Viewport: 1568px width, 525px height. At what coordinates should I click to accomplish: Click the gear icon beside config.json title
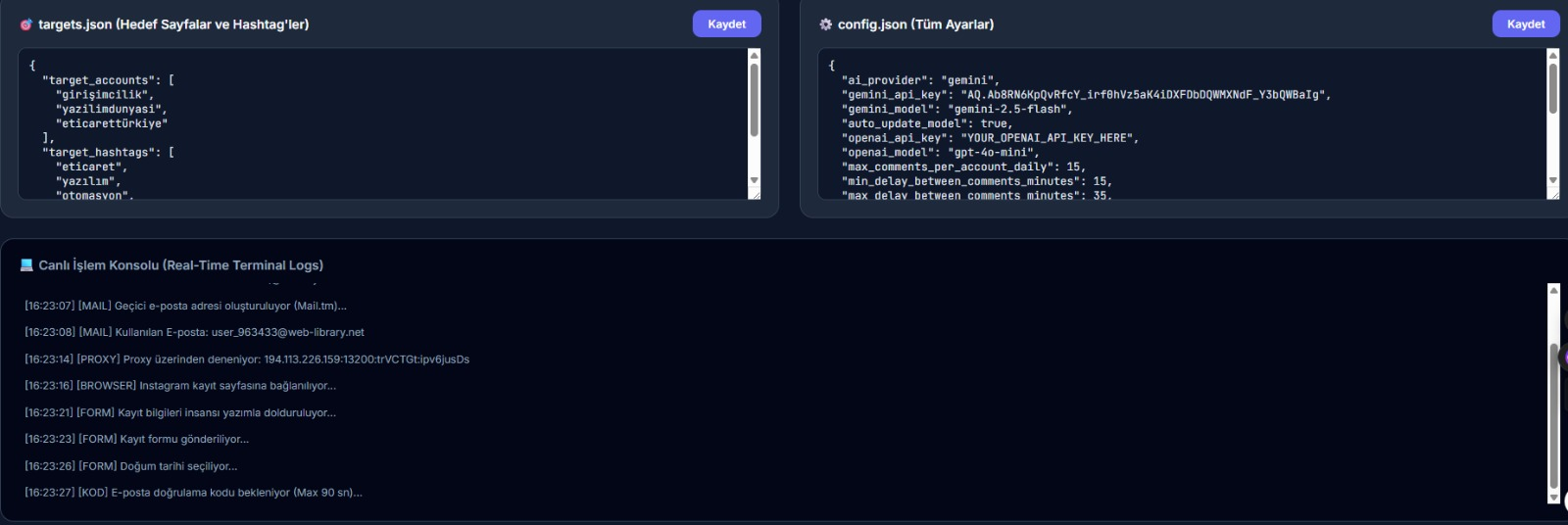825,24
